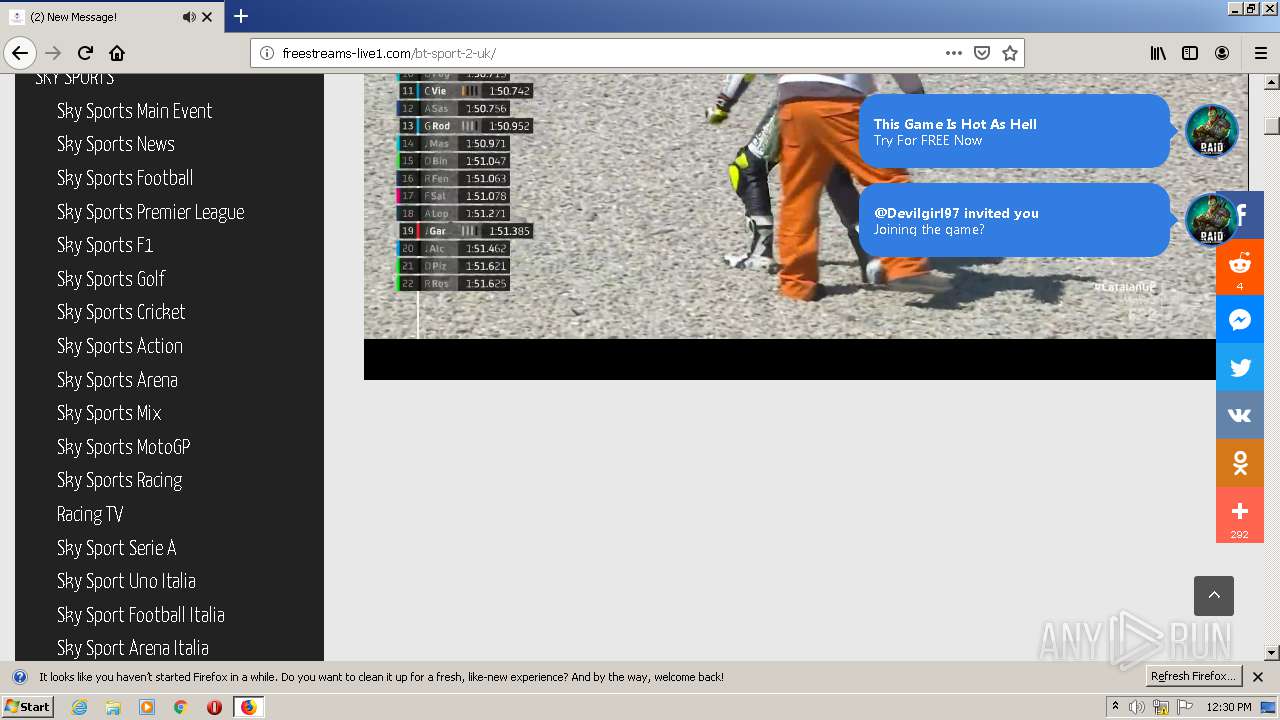Open Sky Sports Arena stream
1280x720 pixels.
pyautogui.click(x=117, y=380)
